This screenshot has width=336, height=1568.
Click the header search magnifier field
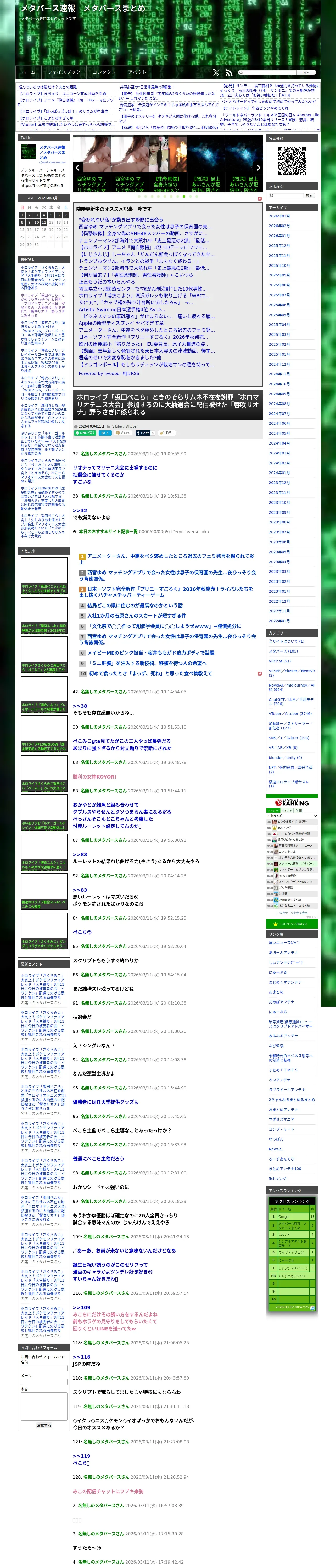[268, 72]
